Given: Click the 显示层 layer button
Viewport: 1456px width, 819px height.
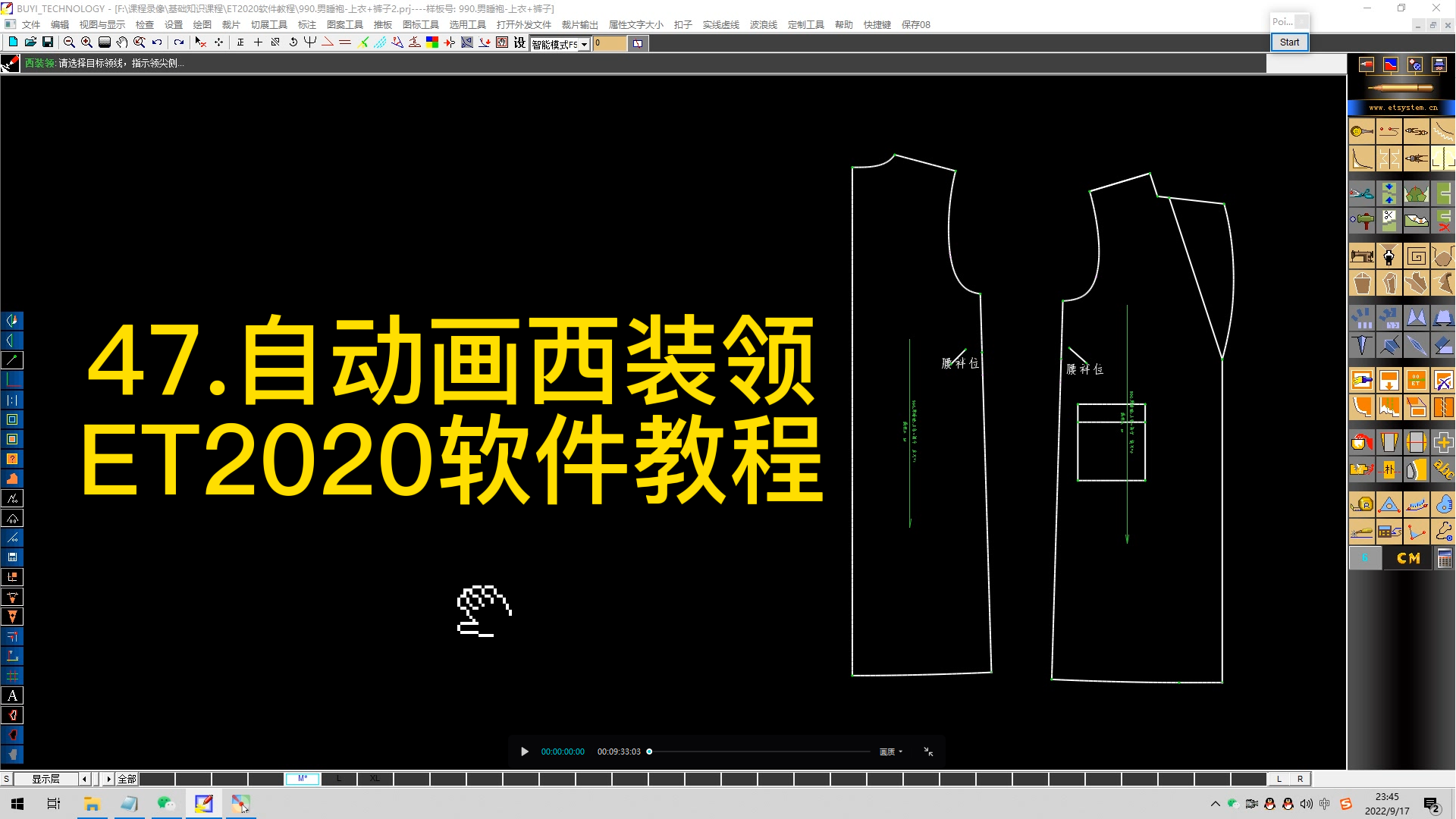Looking at the screenshot, I should point(45,779).
